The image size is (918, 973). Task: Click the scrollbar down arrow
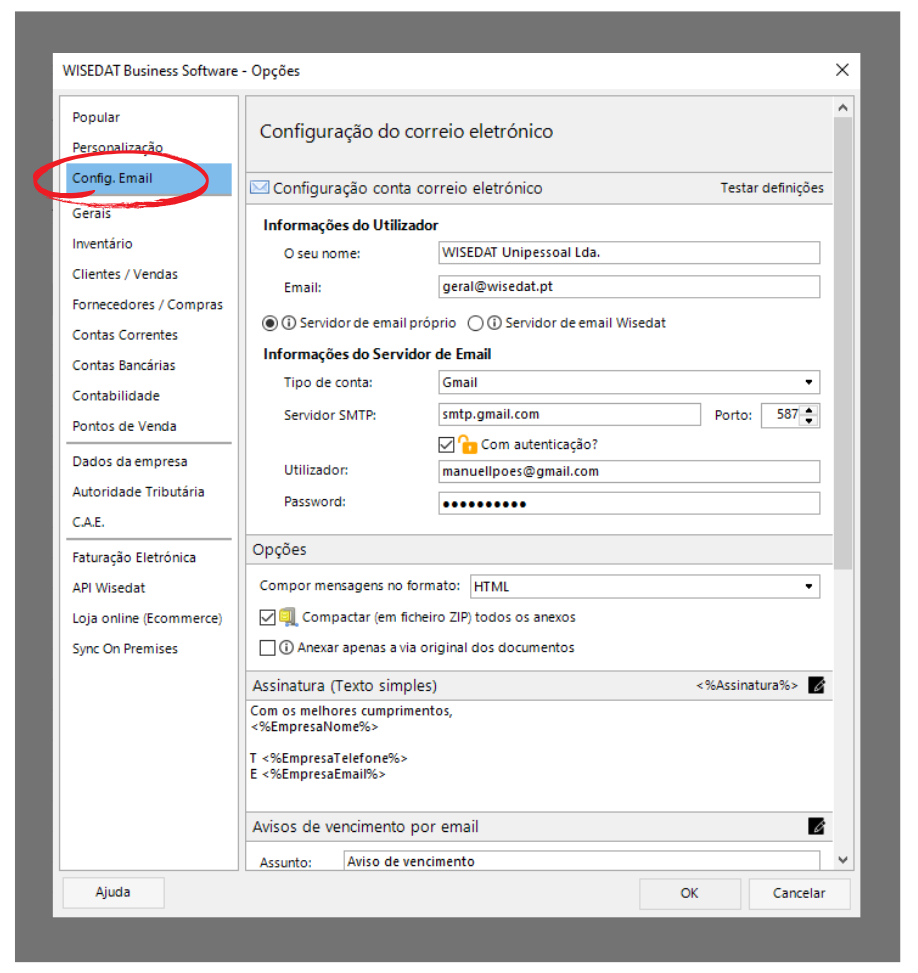click(x=843, y=859)
